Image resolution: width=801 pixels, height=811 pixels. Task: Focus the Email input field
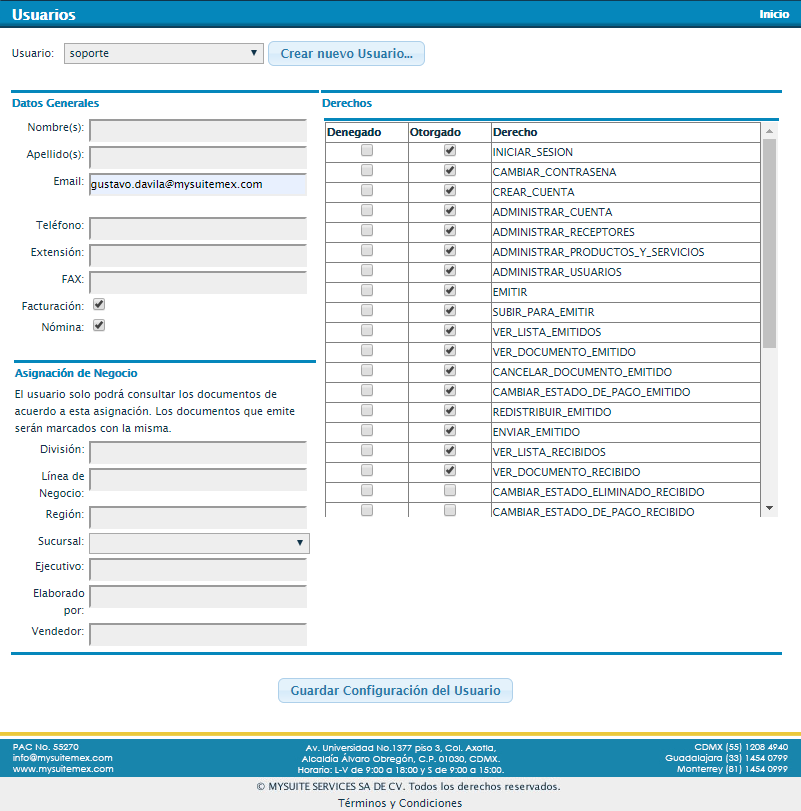(x=198, y=184)
